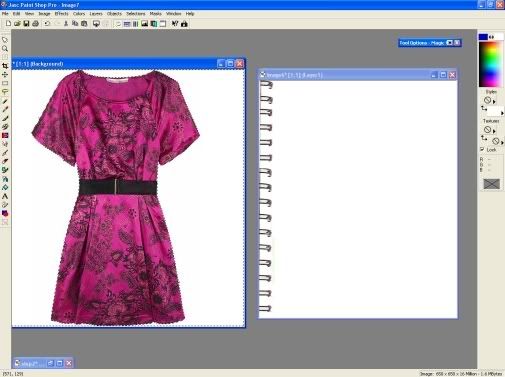Select the Color Replacer tool

point(5,135)
